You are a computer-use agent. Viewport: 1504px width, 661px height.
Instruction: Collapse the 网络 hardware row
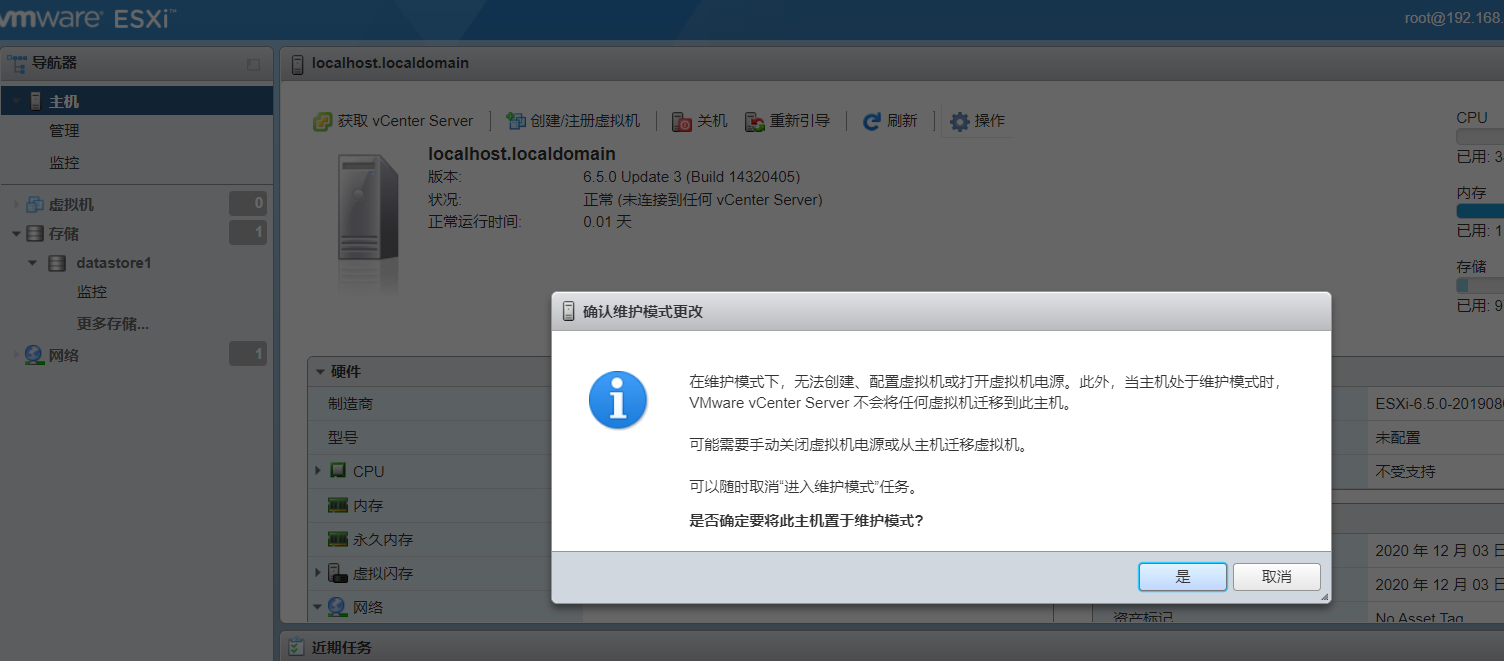[x=318, y=606]
